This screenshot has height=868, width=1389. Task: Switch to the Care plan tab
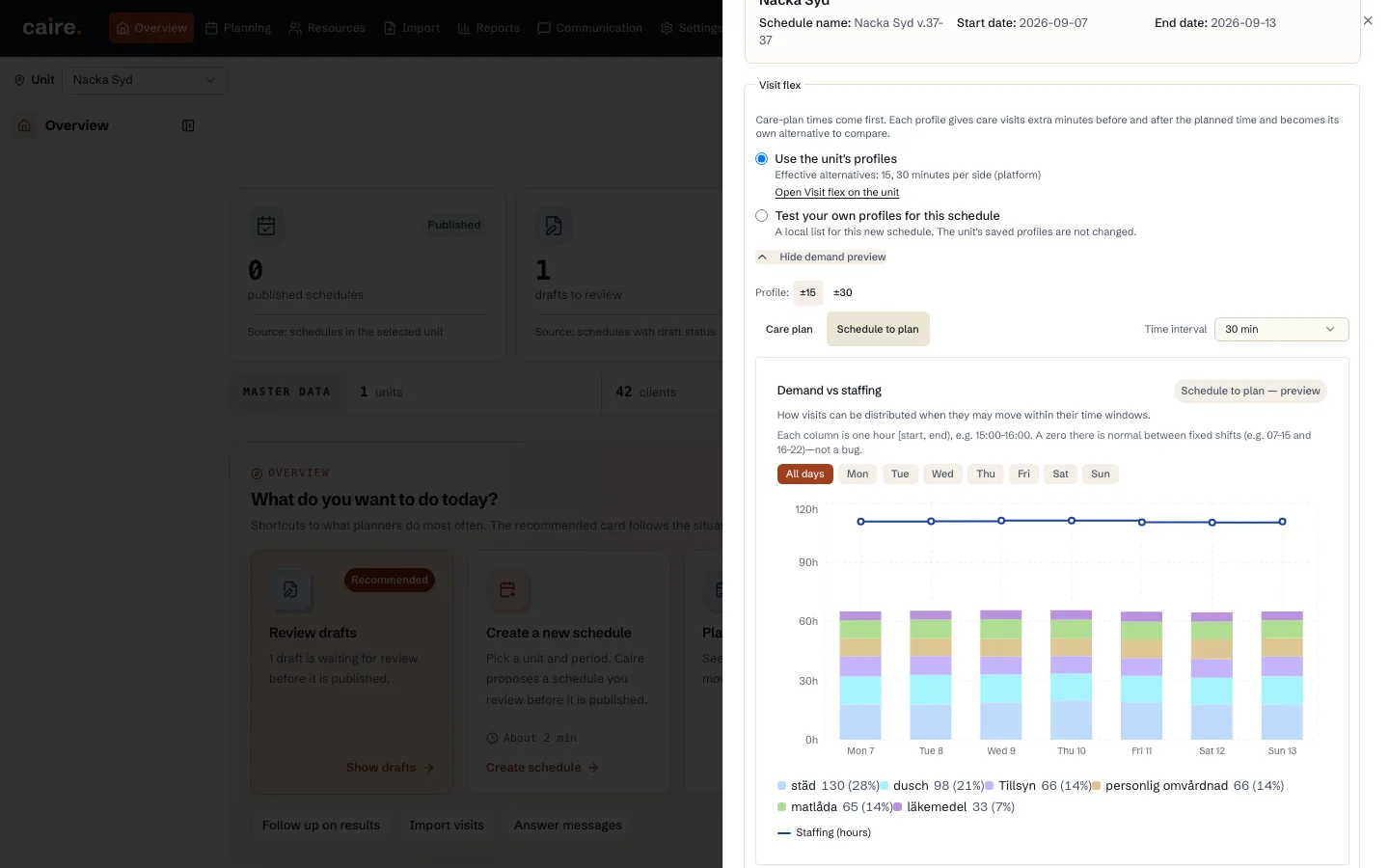(789, 329)
